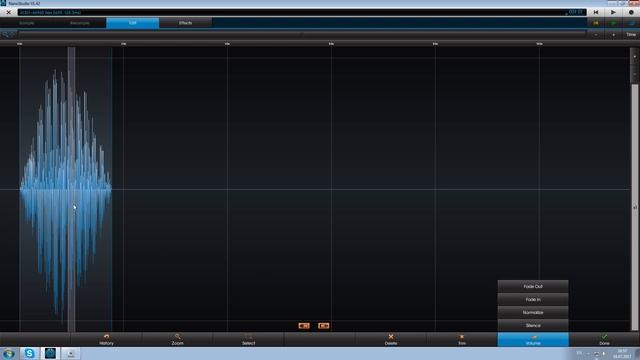
Task: Choose Normalize from the Volume menu
Action: pyautogui.click(x=533, y=313)
